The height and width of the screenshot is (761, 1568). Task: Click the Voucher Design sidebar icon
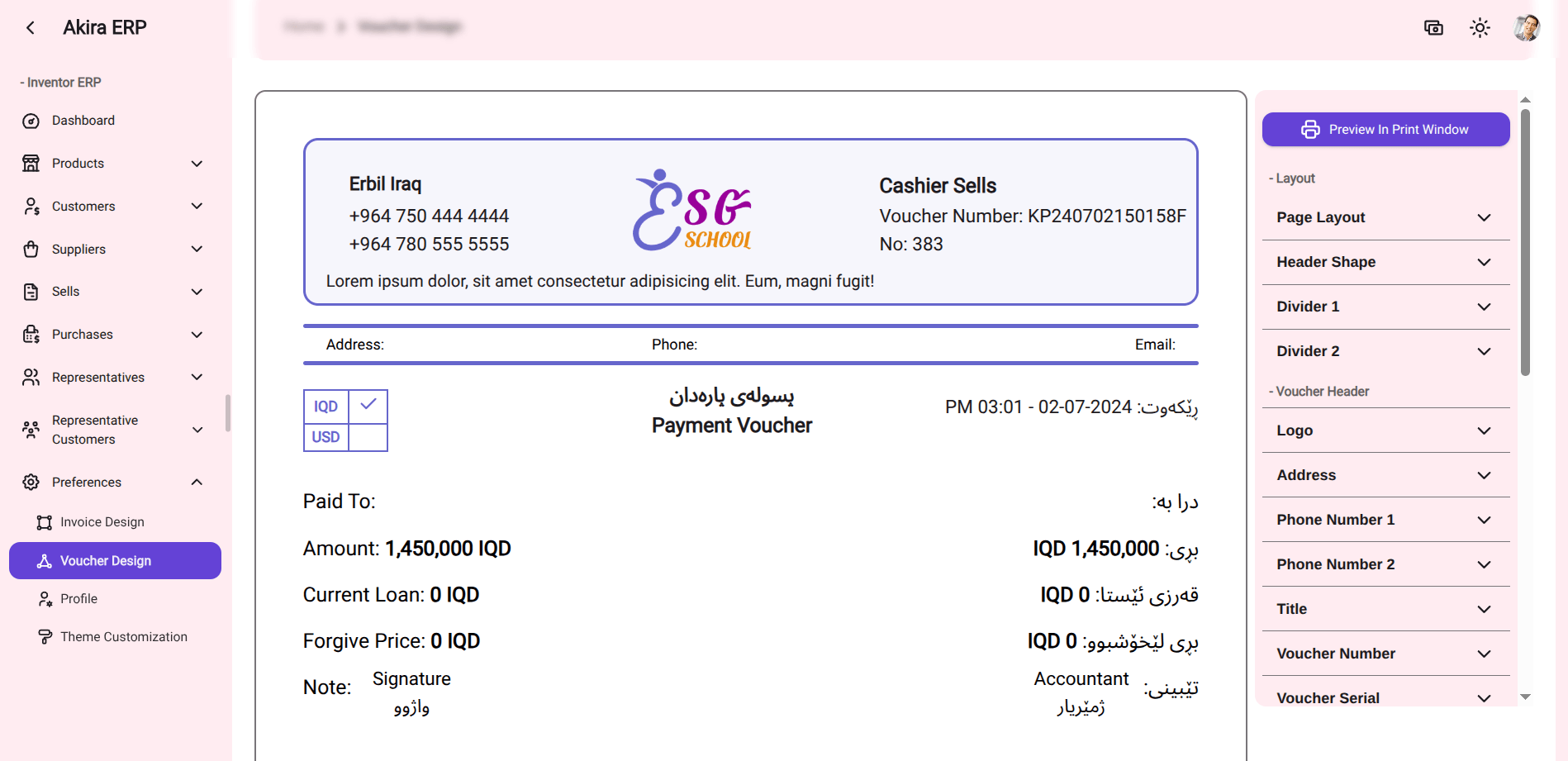(45, 561)
